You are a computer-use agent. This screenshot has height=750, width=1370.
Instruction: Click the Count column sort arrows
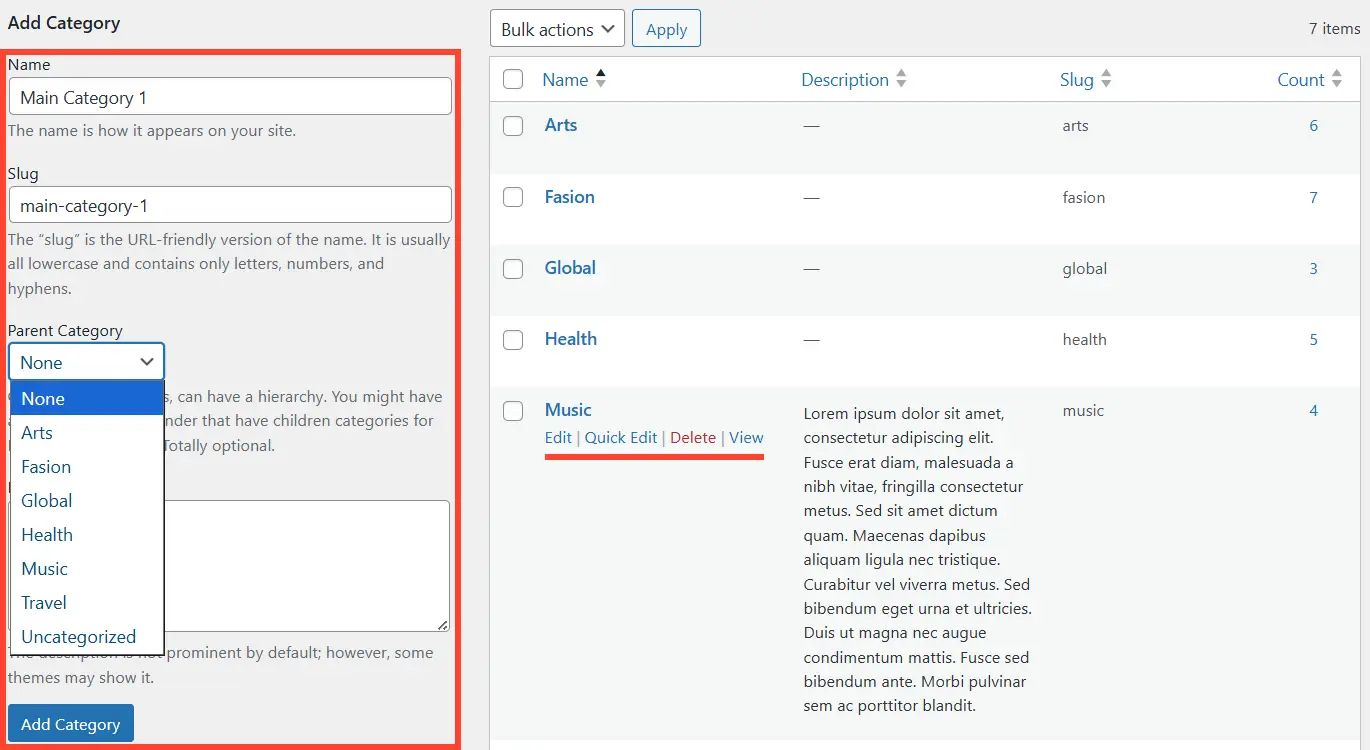[1337, 79]
